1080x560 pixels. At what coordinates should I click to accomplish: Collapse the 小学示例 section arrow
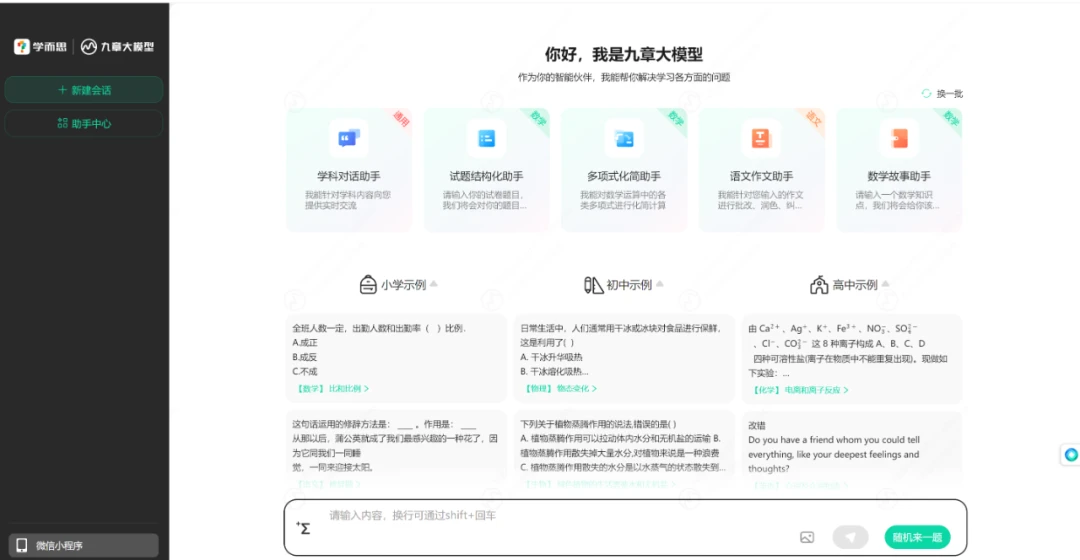click(434, 284)
